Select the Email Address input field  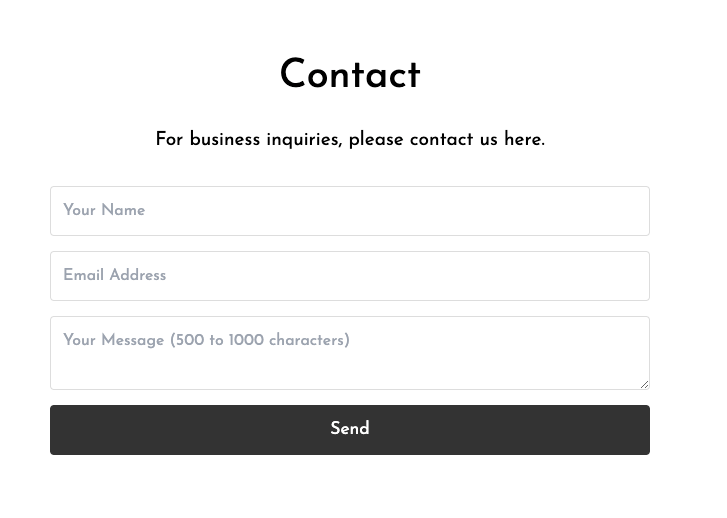pos(350,276)
